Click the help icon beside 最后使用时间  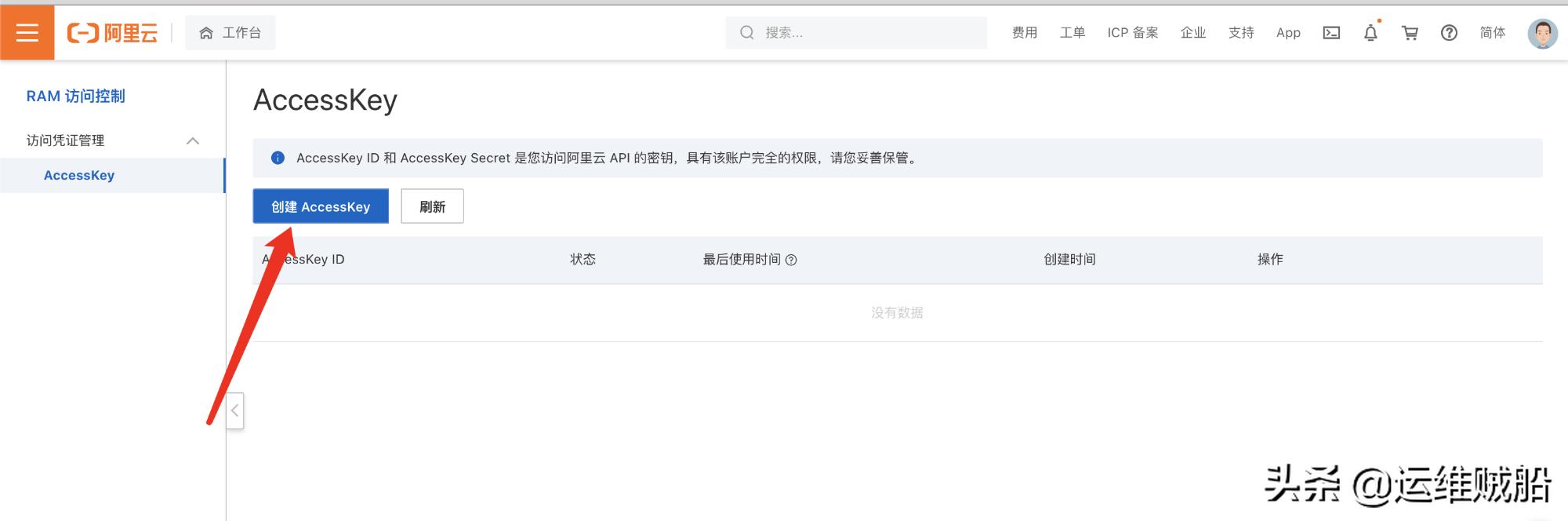(791, 260)
